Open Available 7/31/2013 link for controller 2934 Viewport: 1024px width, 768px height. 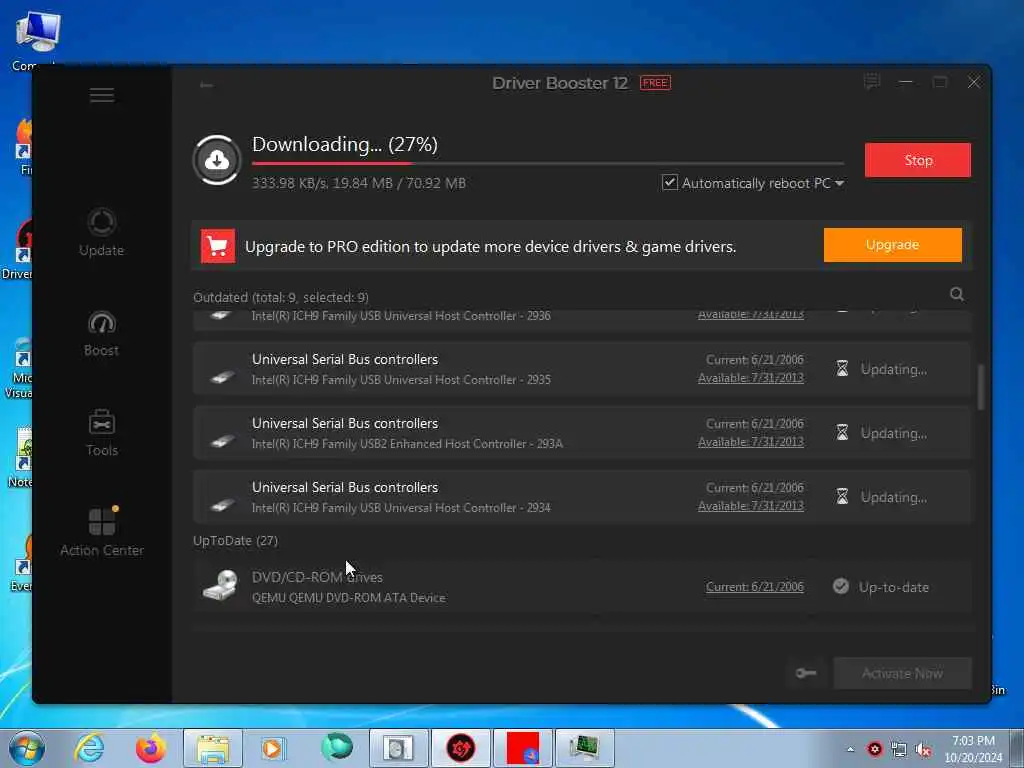click(x=750, y=506)
